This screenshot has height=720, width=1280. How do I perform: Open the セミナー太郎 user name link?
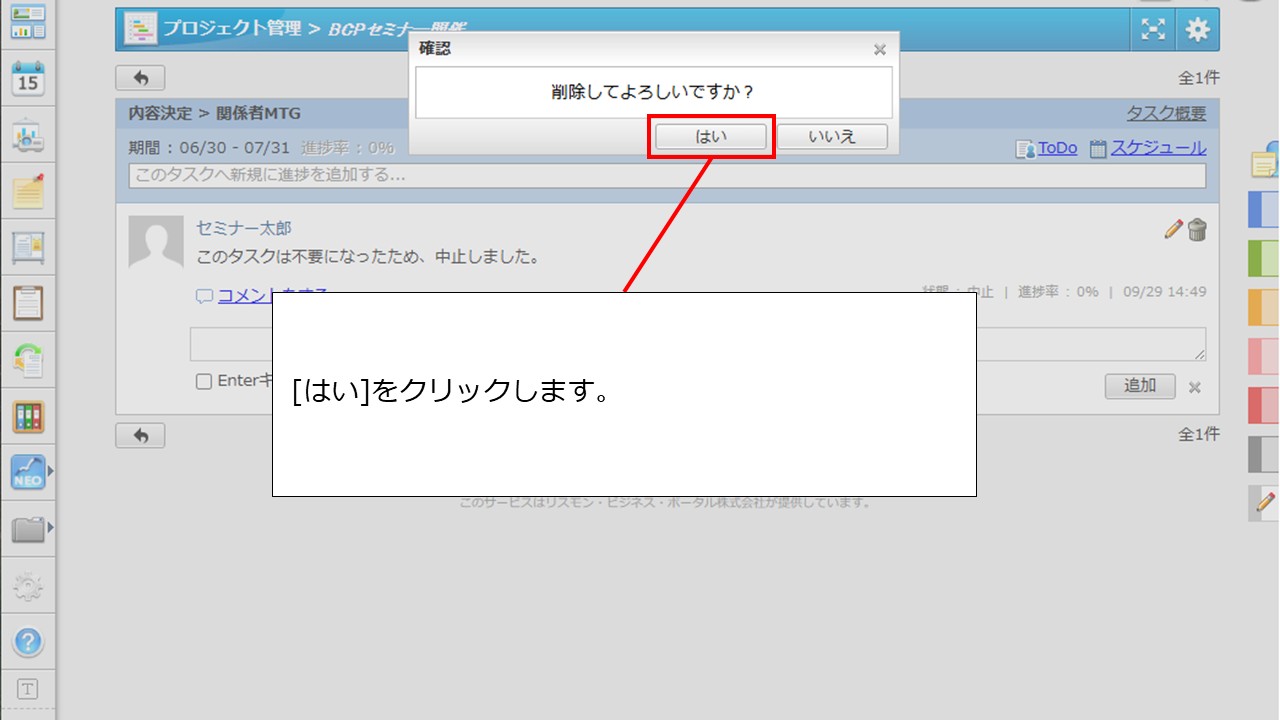pos(244,228)
